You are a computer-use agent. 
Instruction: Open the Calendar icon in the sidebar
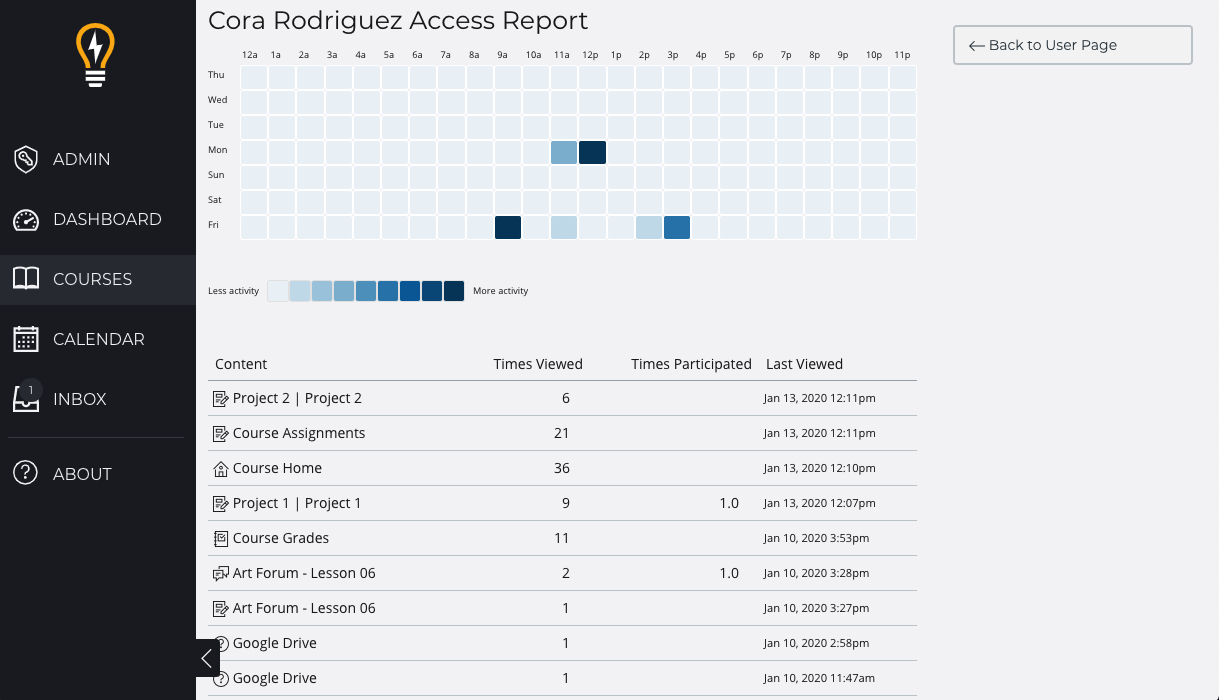26,339
